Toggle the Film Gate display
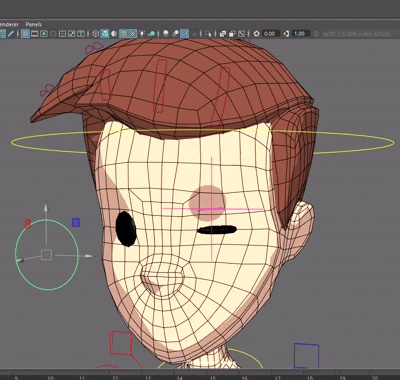400x380 pixels. pyautogui.click(x=35, y=34)
